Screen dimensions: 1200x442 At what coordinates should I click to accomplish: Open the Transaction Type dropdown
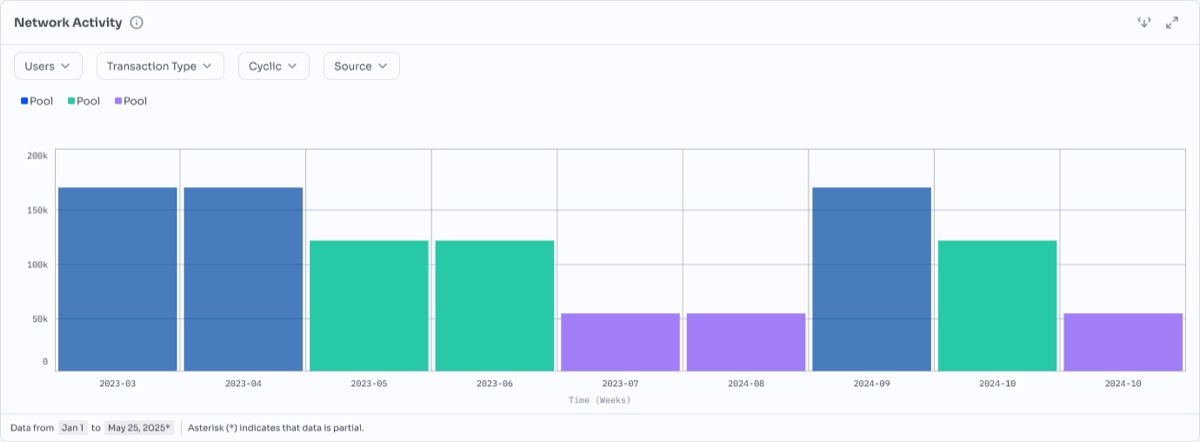point(160,66)
